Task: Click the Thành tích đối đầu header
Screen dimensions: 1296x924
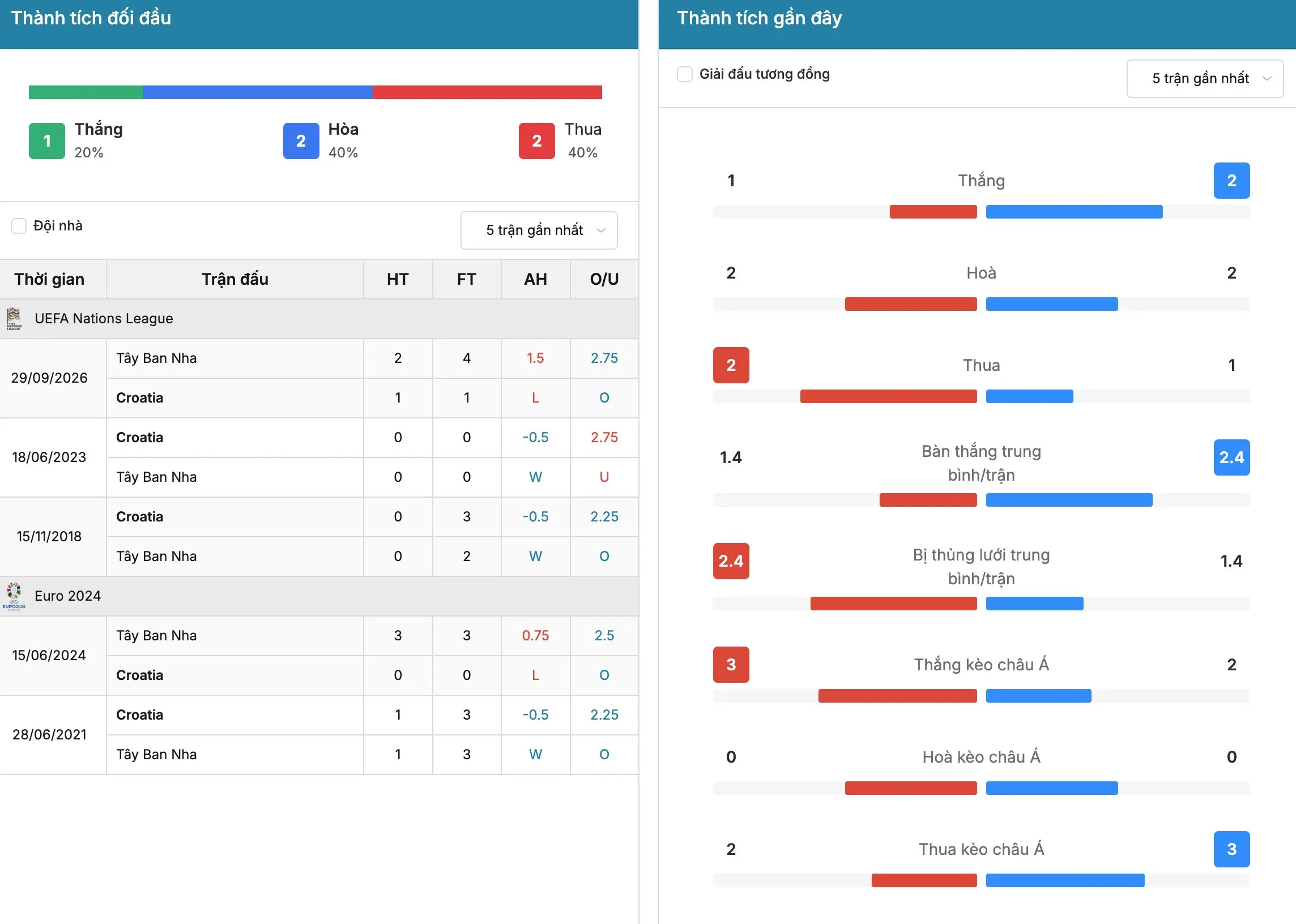Action: coord(91,18)
